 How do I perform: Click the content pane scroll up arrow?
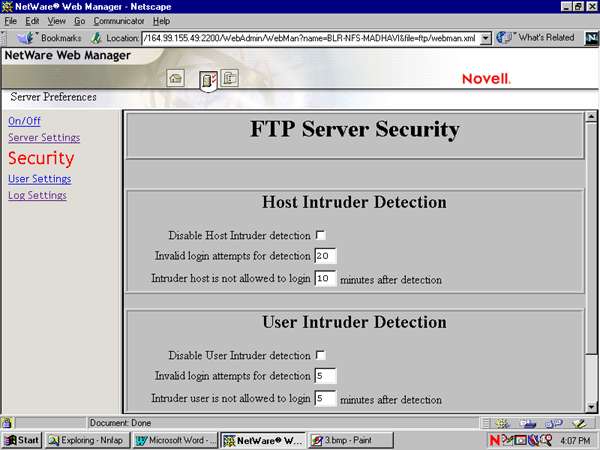pyautogui.click(x=592, y=116)
